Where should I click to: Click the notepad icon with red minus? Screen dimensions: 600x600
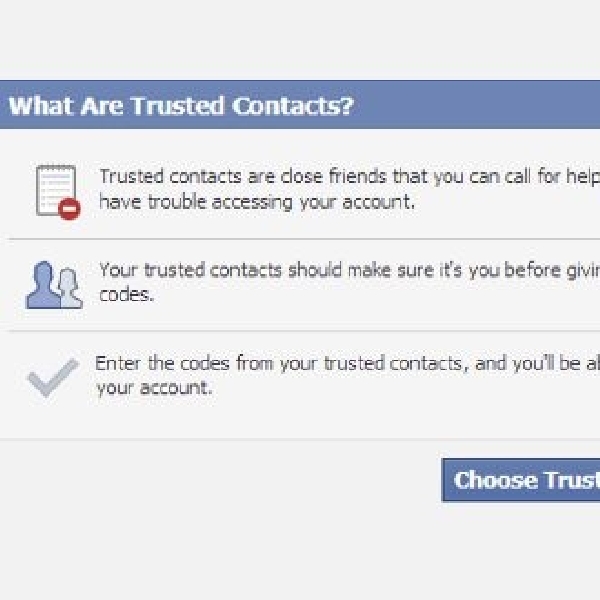(56, 190)
